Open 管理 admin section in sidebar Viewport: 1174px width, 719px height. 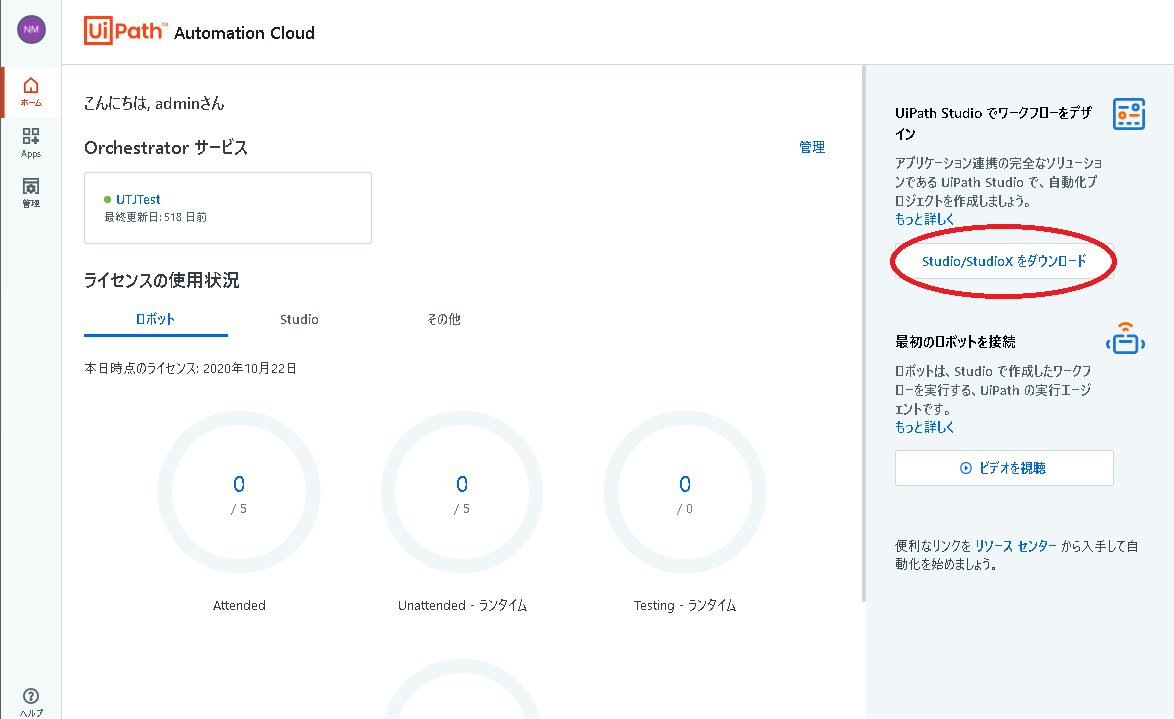[x=31, y=192]
